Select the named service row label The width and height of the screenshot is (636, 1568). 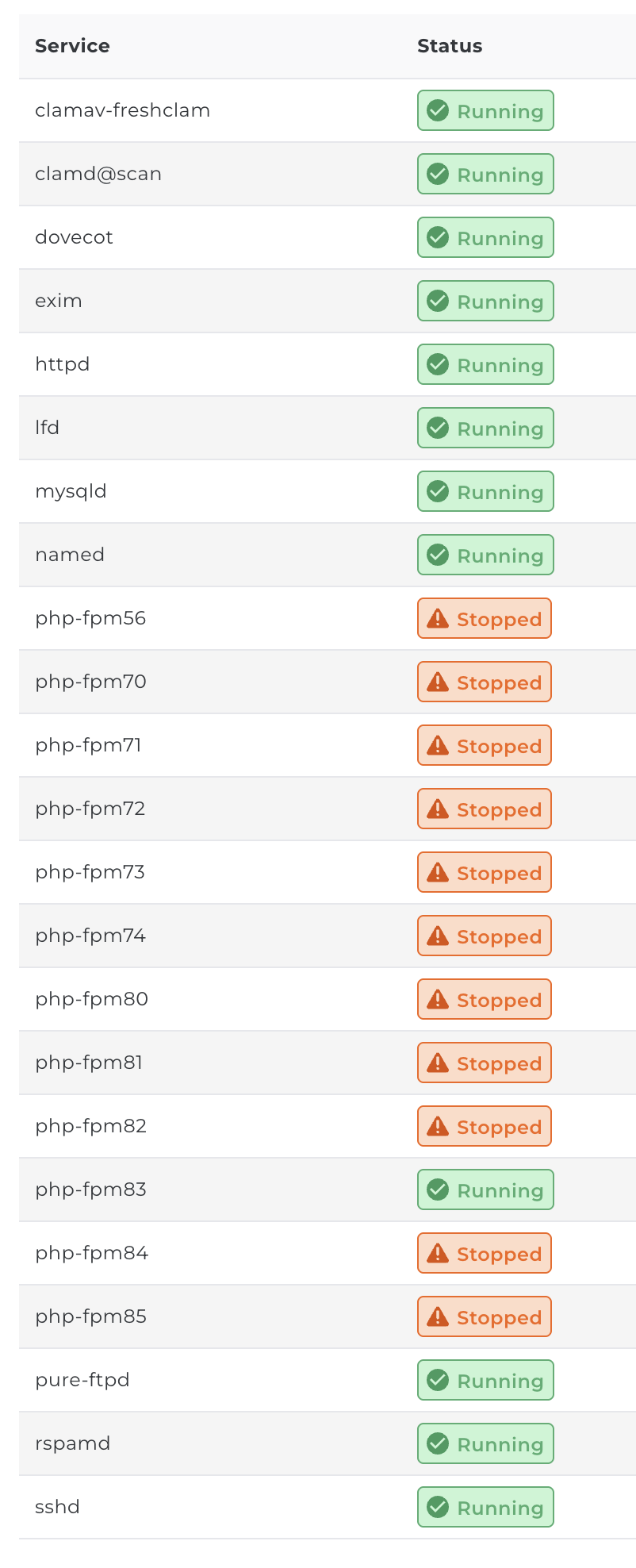pyautogui.click(x=70, y=555)
